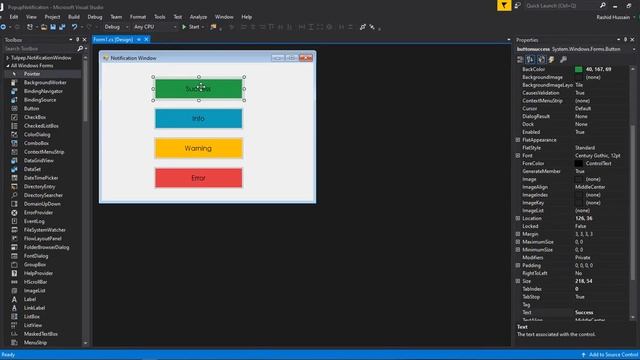Open the Format menu
Image resolution: width=640 pixels, height=360 pixels.
(x=138, y=17)
